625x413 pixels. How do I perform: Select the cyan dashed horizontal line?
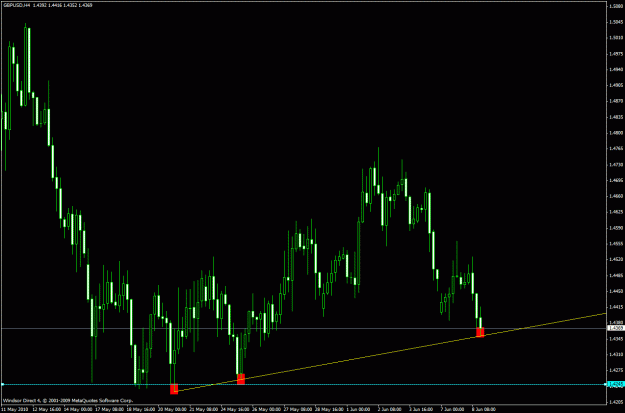(x=303, y=384)
